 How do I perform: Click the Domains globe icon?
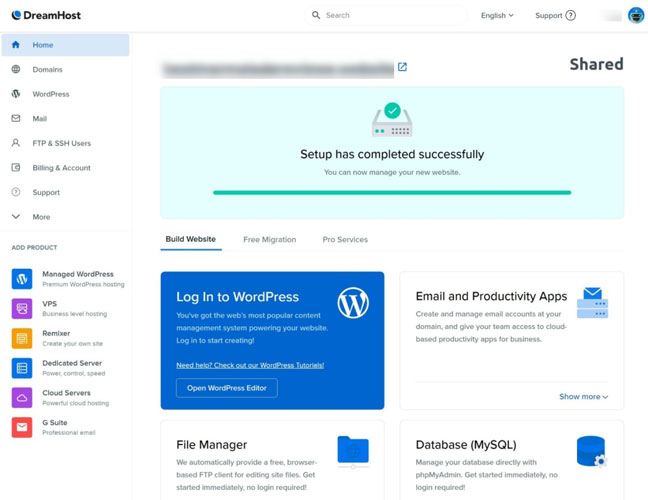[x=16, y=69]
